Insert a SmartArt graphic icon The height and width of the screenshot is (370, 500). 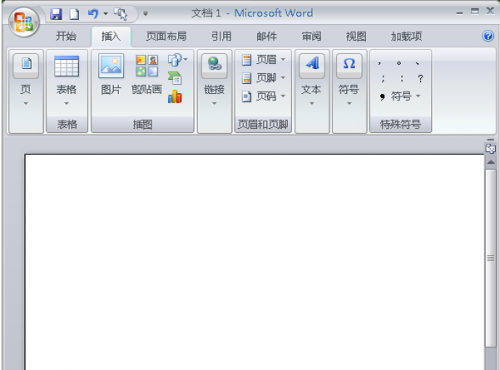point(175,78)
